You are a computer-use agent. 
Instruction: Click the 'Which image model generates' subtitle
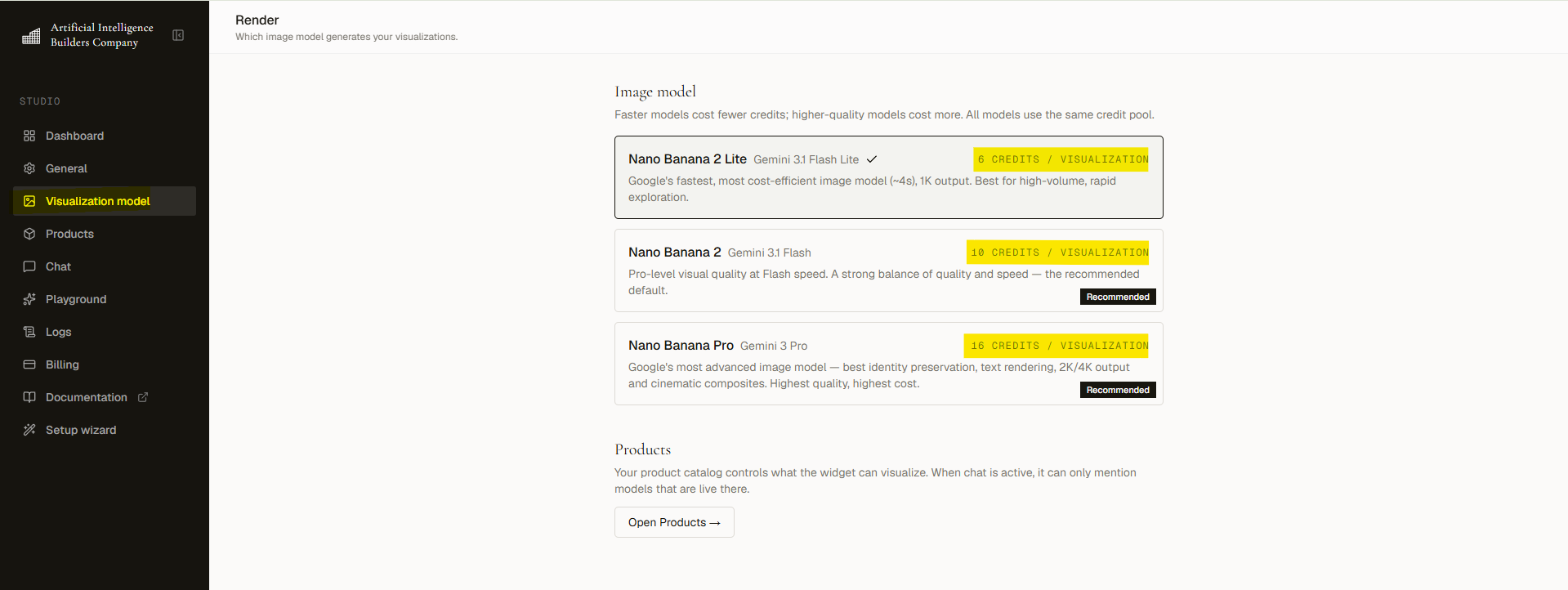(x=346, y=37)
